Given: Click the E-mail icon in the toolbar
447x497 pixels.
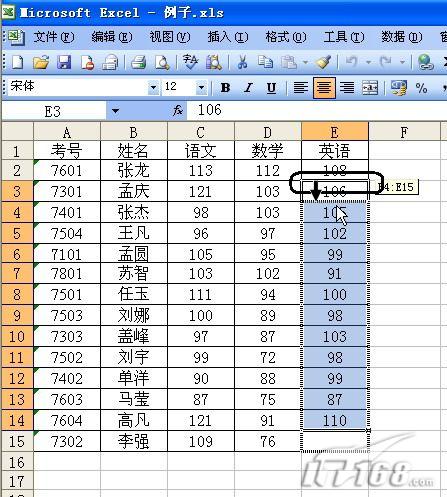Looking at the screenshot, I should pos(110,62).
